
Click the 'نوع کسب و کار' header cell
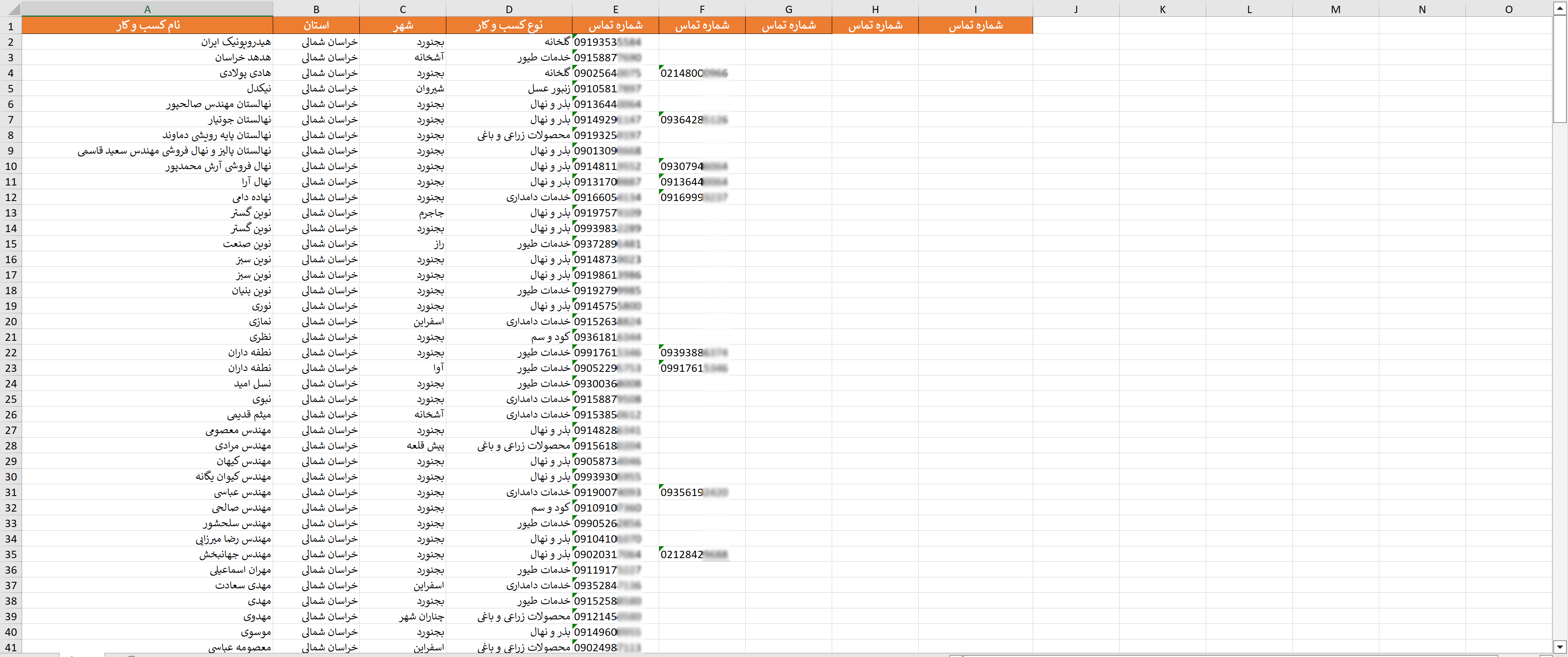tap(509, 25)
